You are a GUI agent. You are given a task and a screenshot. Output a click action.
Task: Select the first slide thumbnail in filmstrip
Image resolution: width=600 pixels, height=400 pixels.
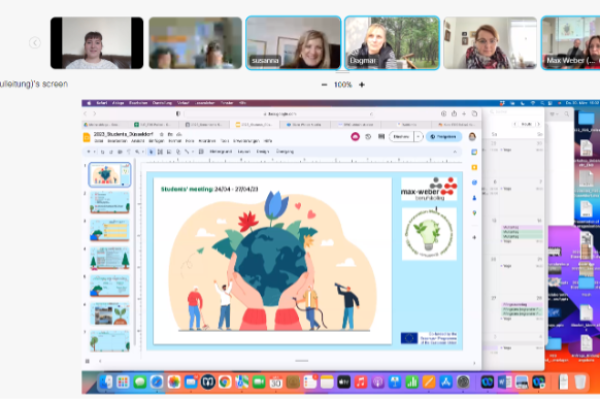click(109, 175)
